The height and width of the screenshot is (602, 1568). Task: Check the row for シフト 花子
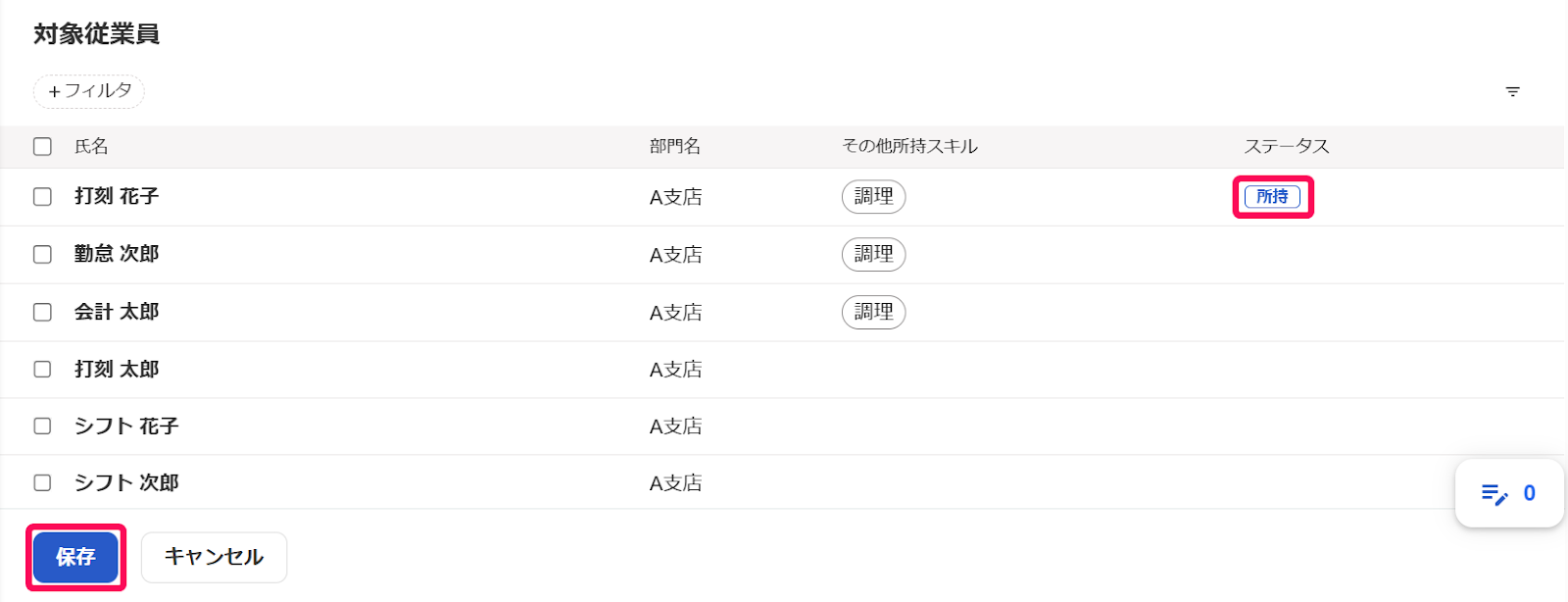pyautogui.click(x=42, y=426)
